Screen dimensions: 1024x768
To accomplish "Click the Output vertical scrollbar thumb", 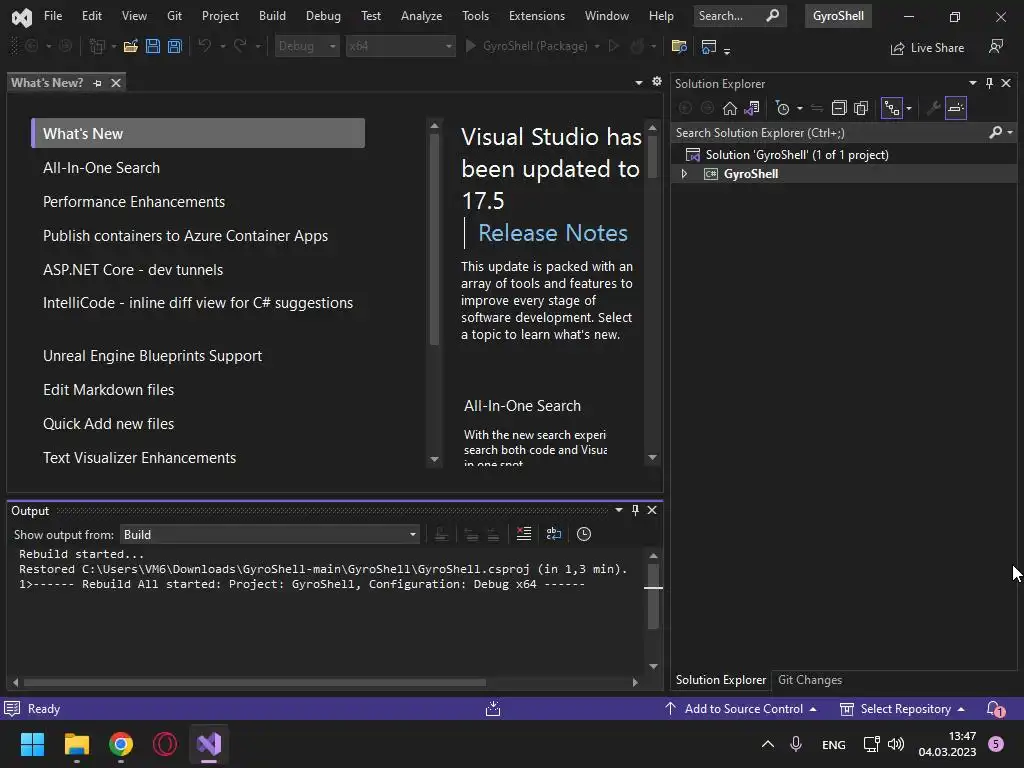I will [653, 596].
